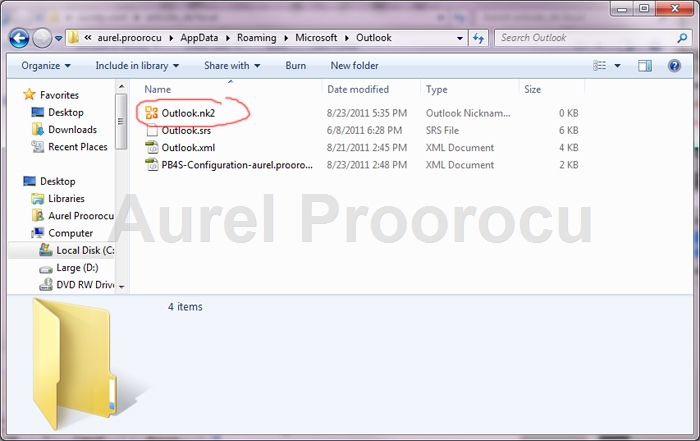Viewport: 700px width, 441px height.
Task: Select PB4S-Configuration-aurel.prooro... file name
Action: click(x=237, y=165)
